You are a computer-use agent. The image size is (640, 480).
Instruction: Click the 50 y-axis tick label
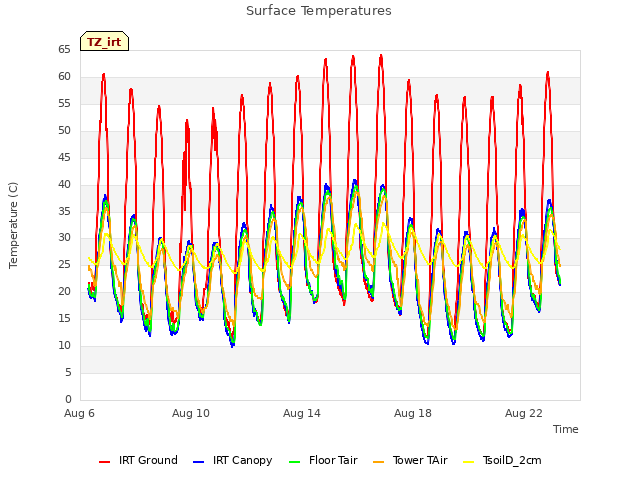[x=64, y=130]
